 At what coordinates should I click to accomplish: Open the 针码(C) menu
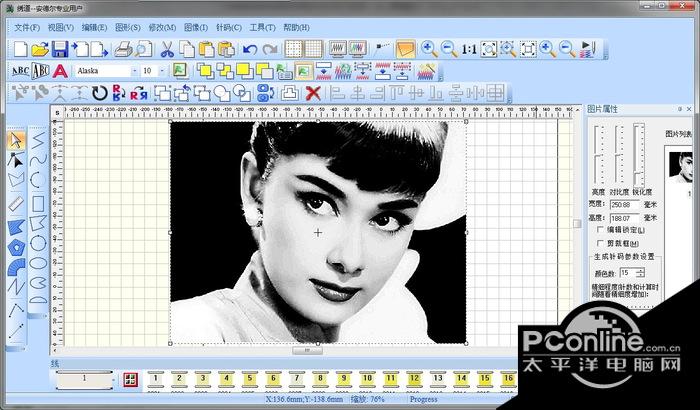(x=229, y=27)
